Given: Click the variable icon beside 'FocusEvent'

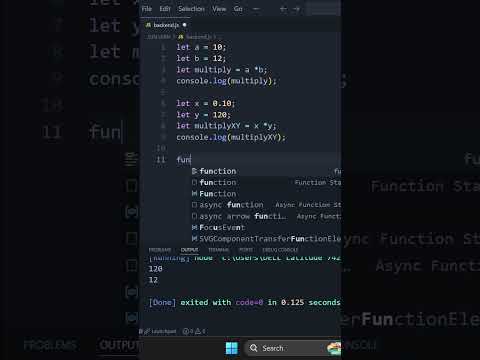Looking at the screenshot, I should coord(195,228).
